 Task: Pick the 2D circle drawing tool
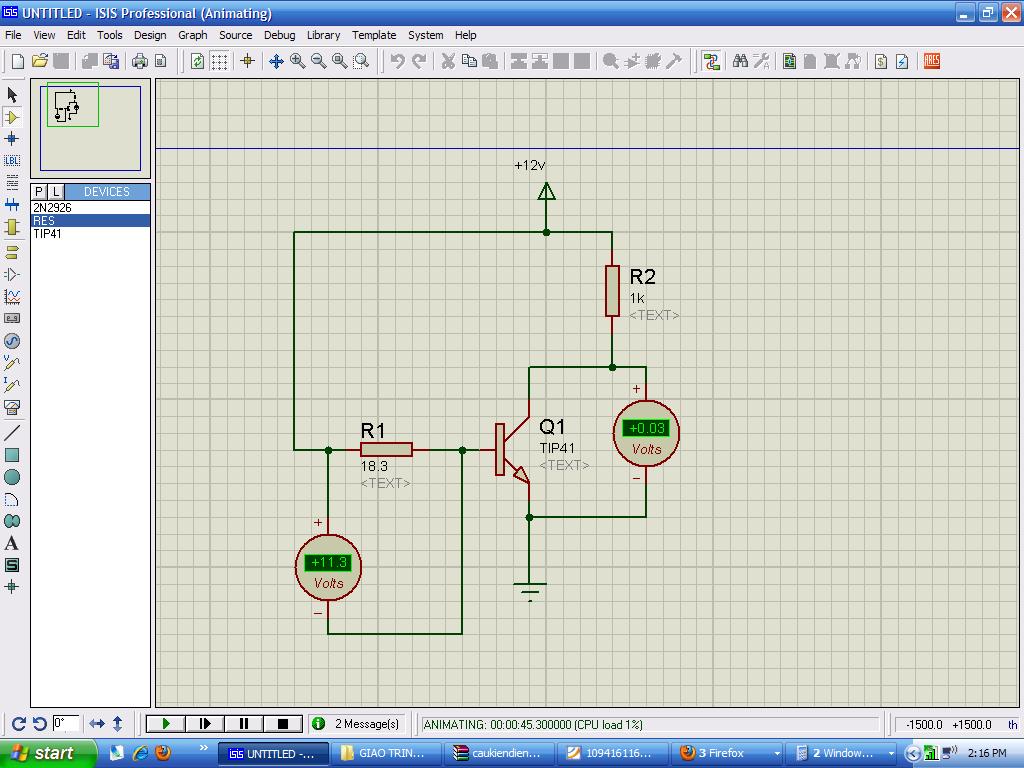pyautogui.click(x=12, y=477)
